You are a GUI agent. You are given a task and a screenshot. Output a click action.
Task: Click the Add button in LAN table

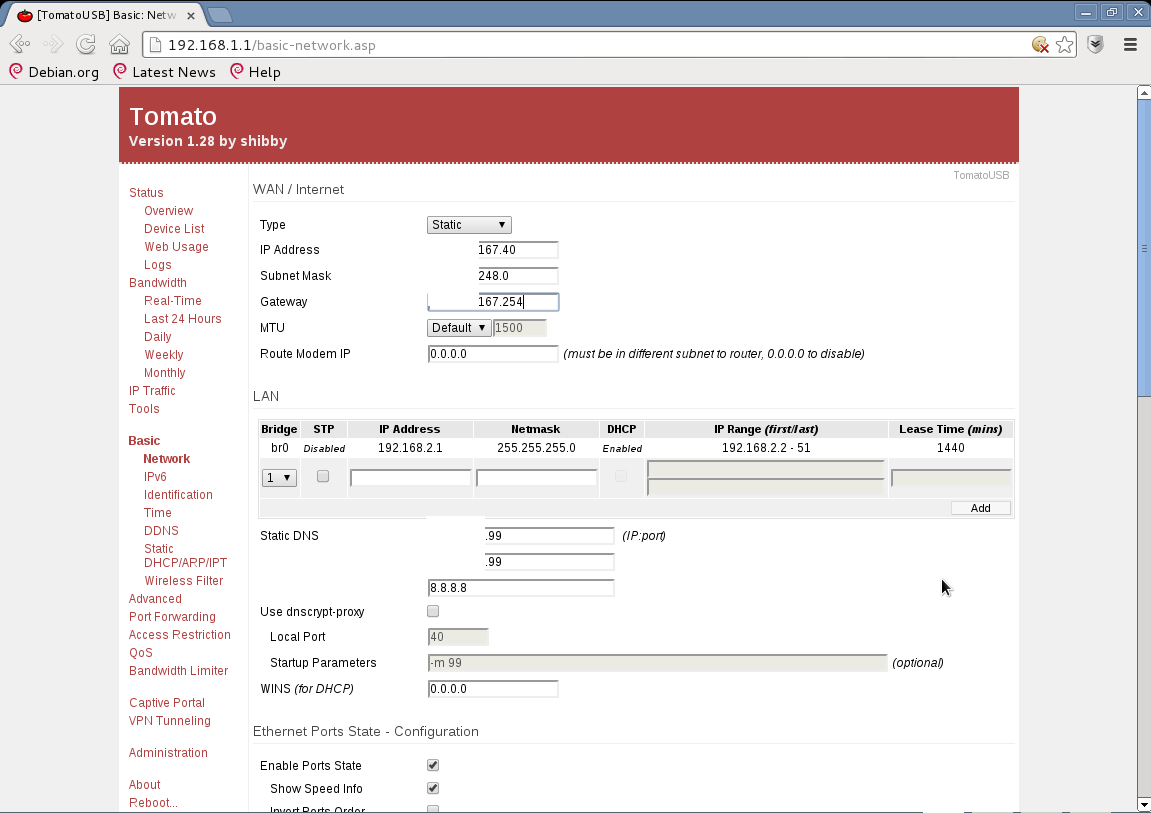point(981,508)
